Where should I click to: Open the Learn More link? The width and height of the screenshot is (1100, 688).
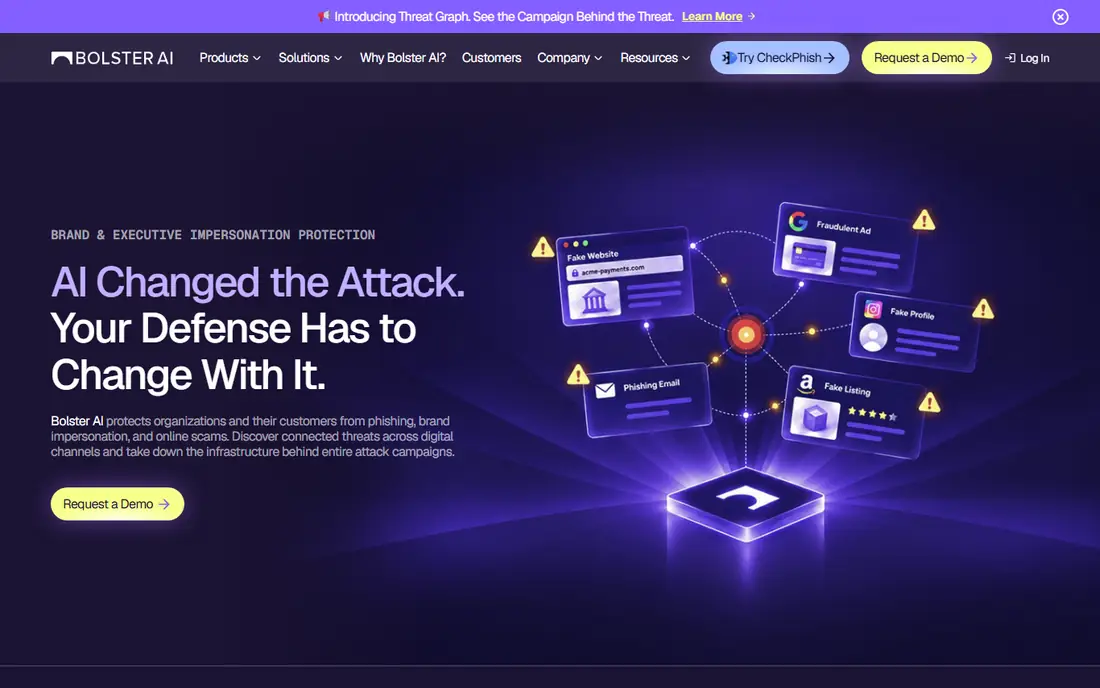(711, 16)
